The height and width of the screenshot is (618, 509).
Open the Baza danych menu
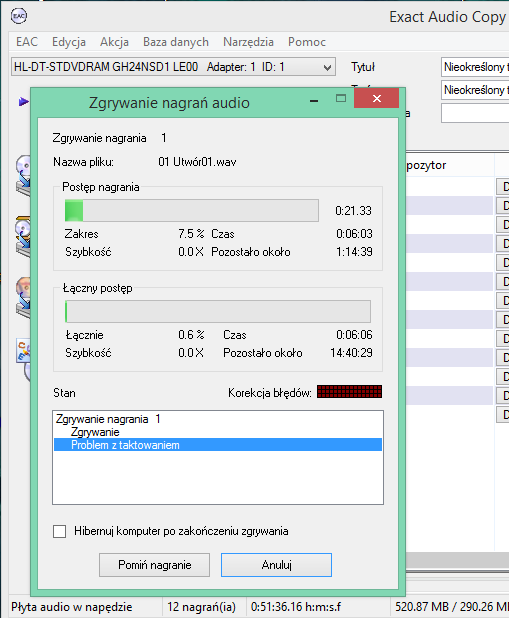pyautogui.click(x=176, y=42)
